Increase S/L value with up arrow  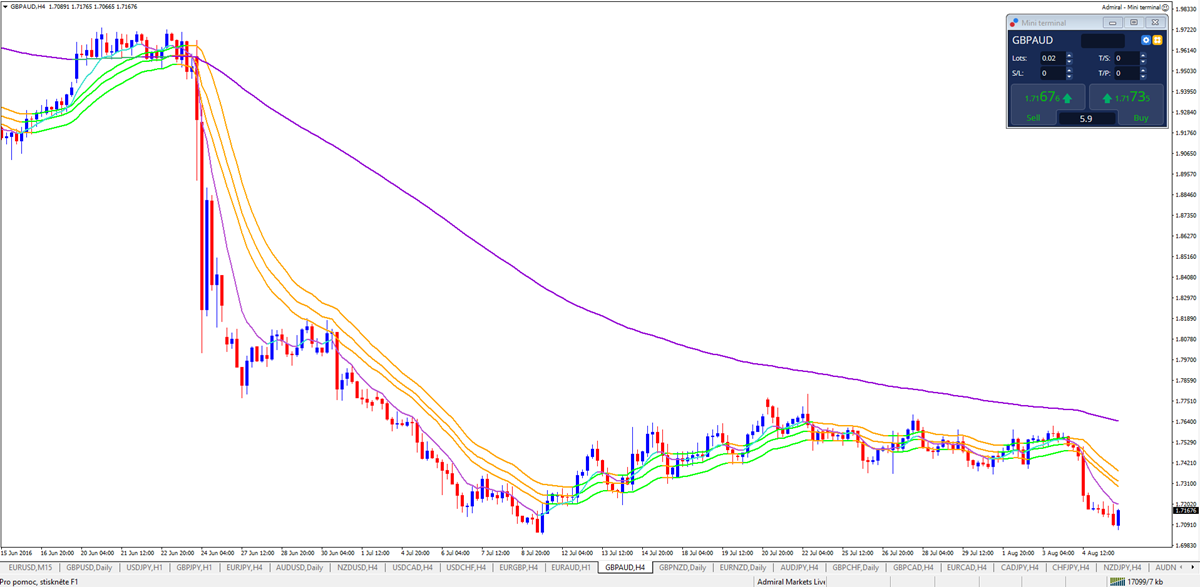1069,70
